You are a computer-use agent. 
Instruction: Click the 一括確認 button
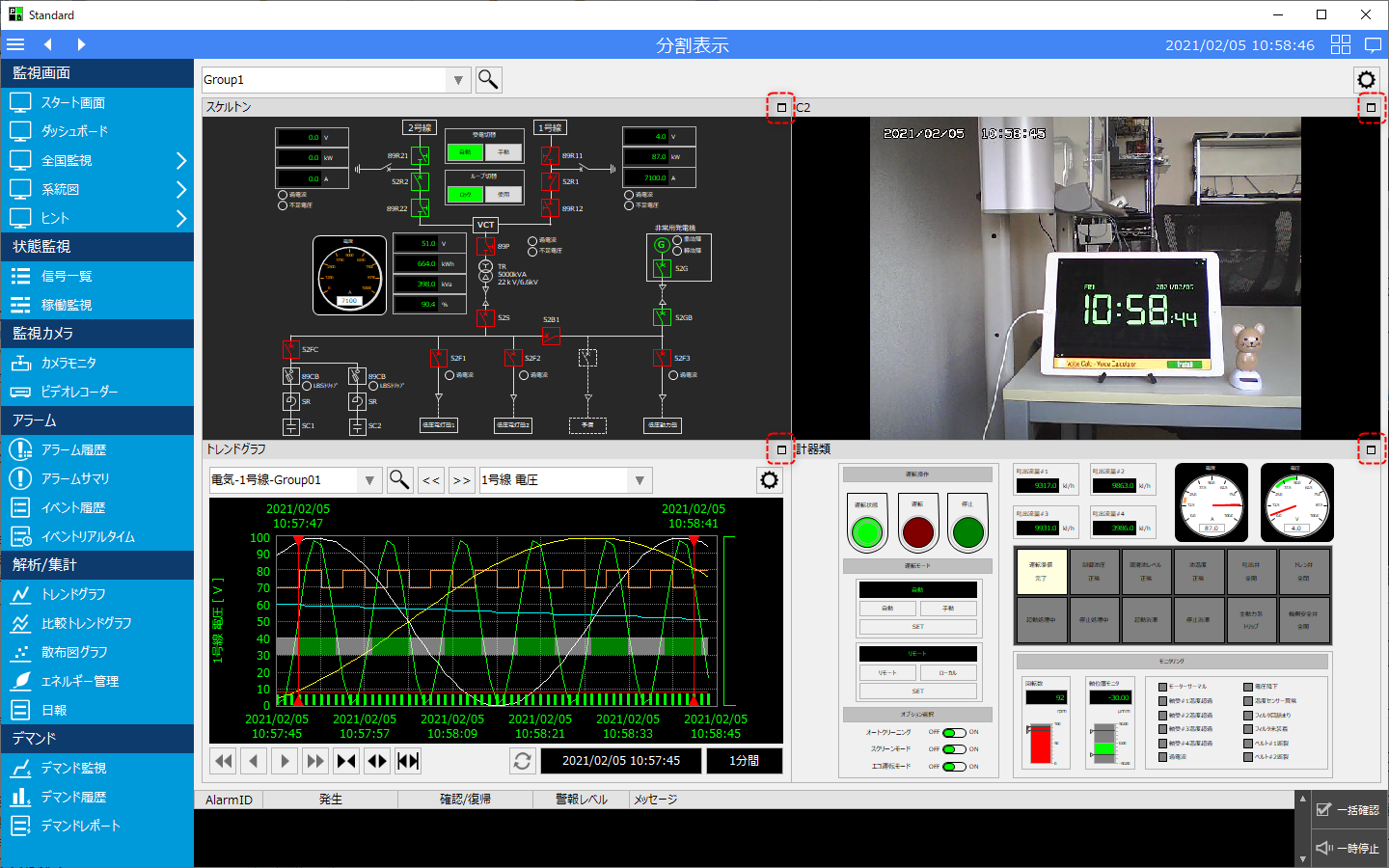(1348, 810)
